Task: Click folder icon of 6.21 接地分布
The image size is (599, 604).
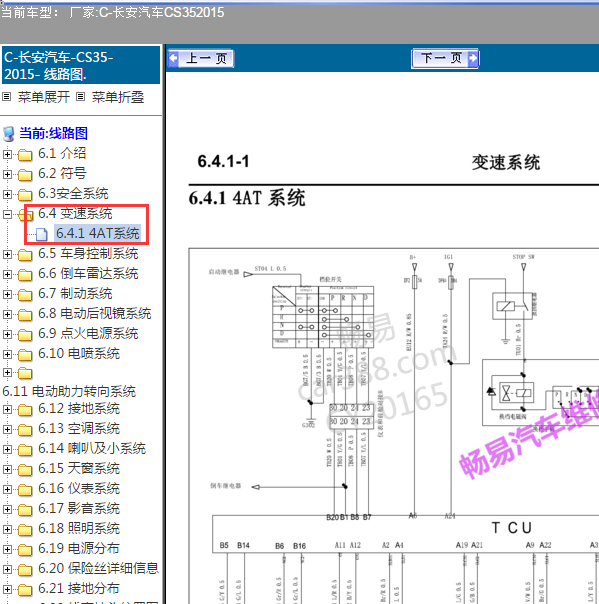Action: pyautogui.click(x=25, y=590)
